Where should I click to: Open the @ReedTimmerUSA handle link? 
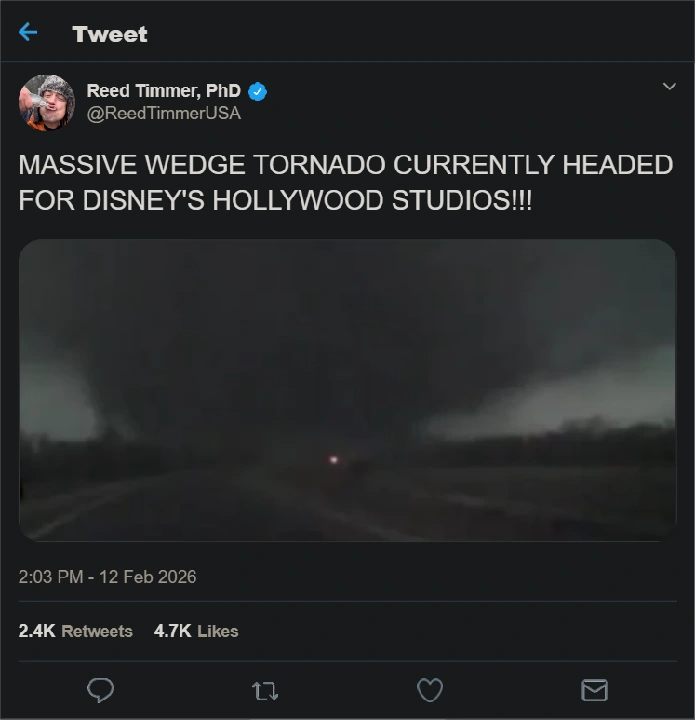coord(163,113)
